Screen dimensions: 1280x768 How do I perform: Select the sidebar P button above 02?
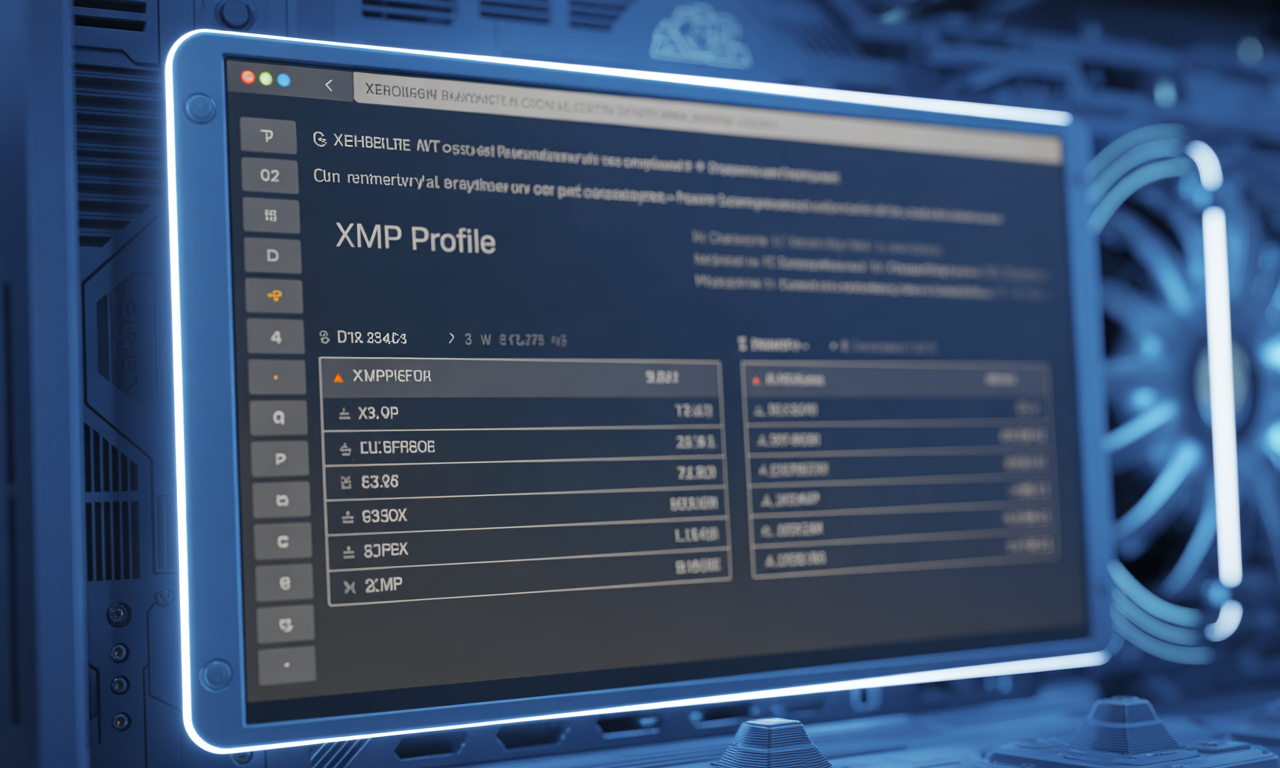click(268, 136)
